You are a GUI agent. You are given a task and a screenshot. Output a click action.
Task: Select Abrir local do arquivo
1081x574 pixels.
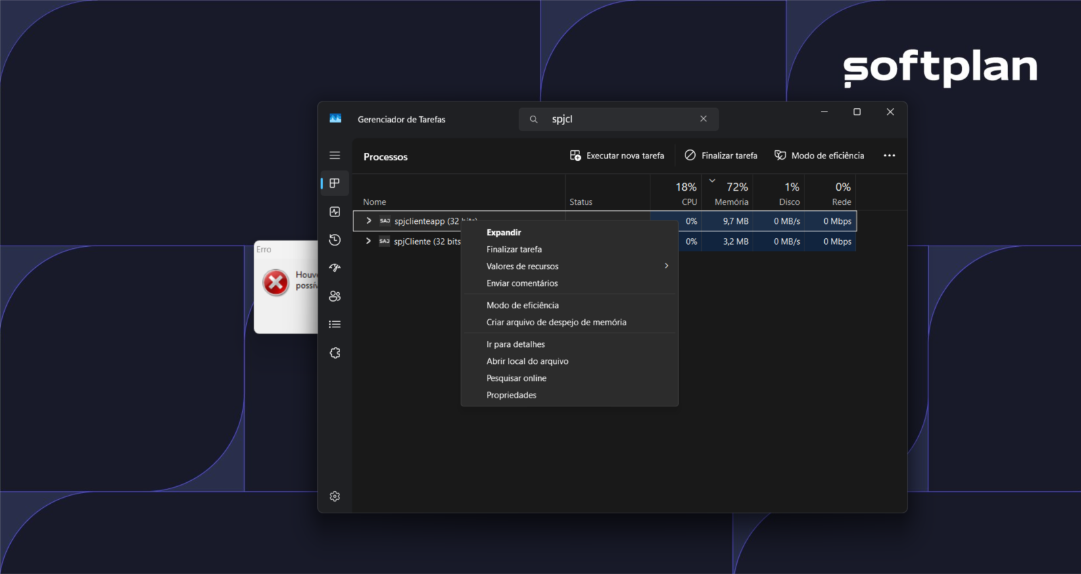pyautogui.click(x=527, y=361)
